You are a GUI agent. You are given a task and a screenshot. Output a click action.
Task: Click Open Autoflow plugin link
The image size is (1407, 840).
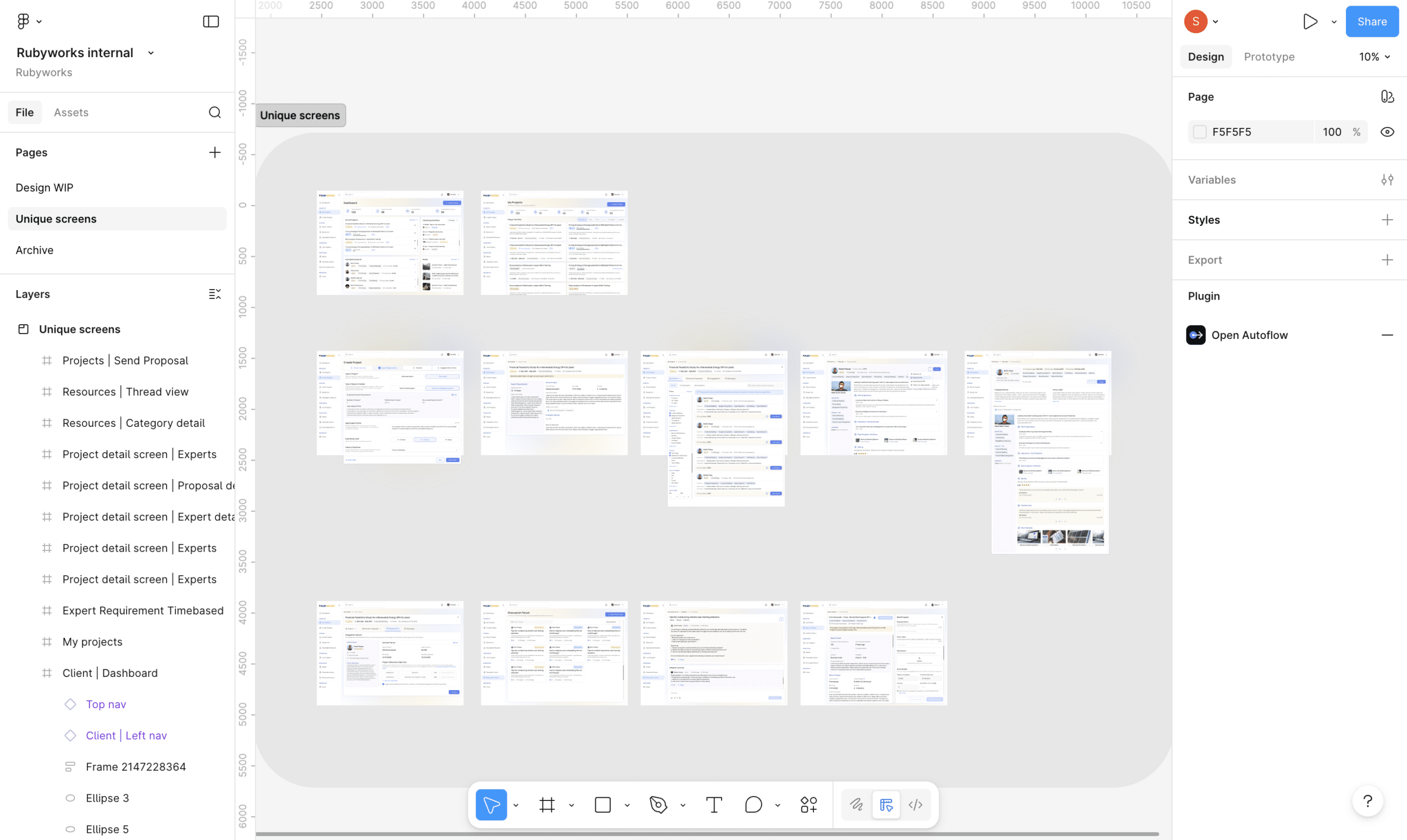1249,335
